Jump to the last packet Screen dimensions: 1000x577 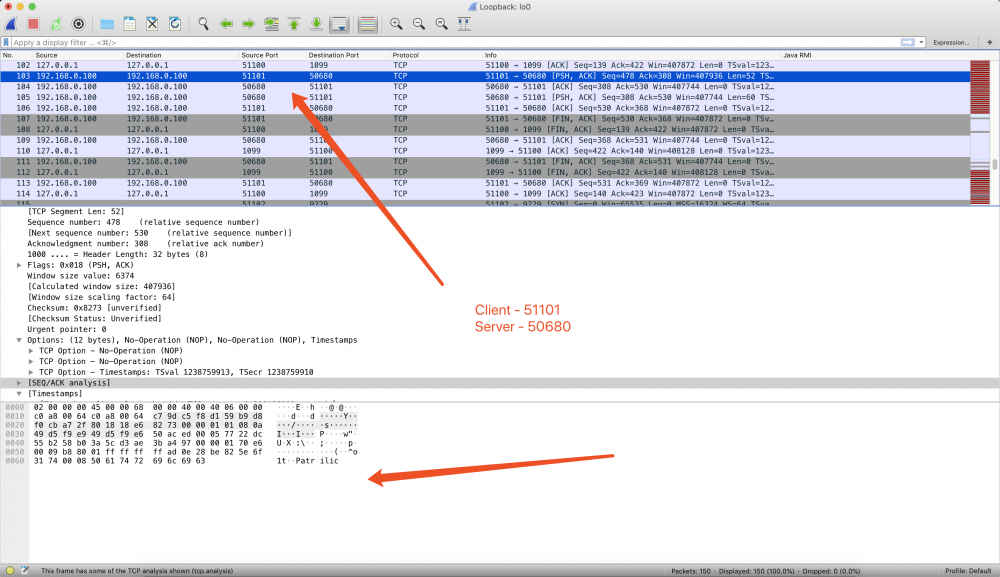click(316, 24)
